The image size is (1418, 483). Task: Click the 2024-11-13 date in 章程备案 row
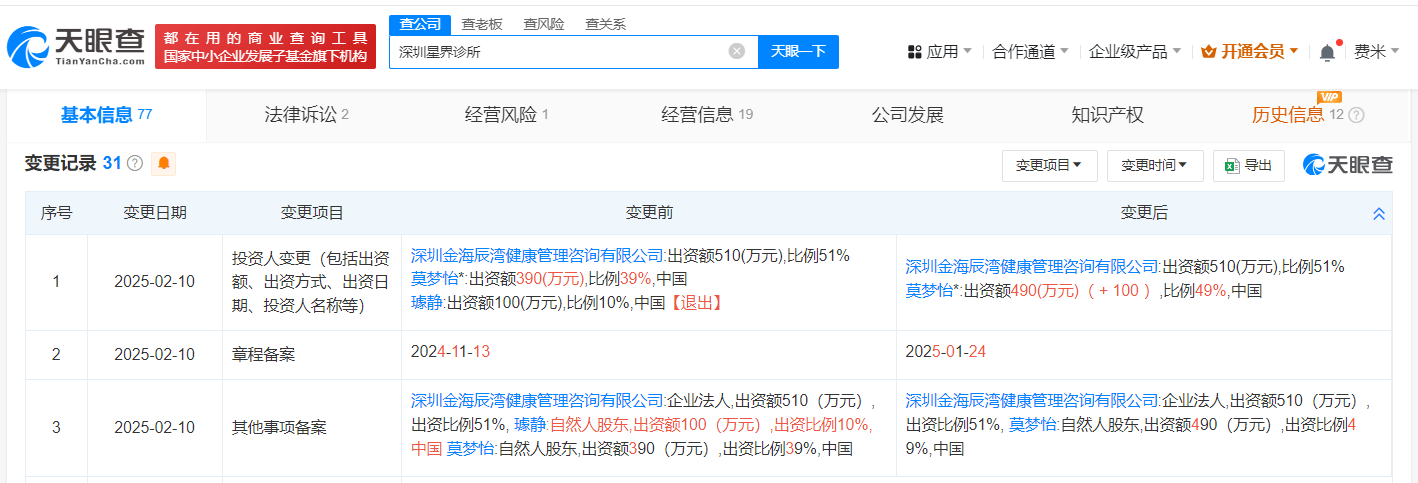coord(450,354)
